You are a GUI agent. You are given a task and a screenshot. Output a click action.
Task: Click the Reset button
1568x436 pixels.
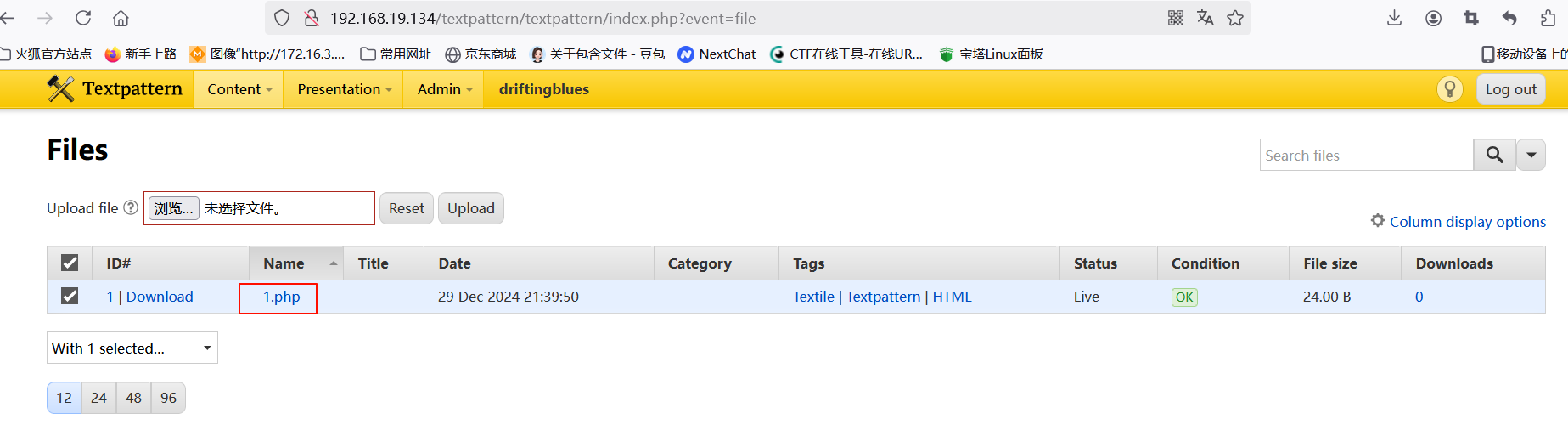407,208
